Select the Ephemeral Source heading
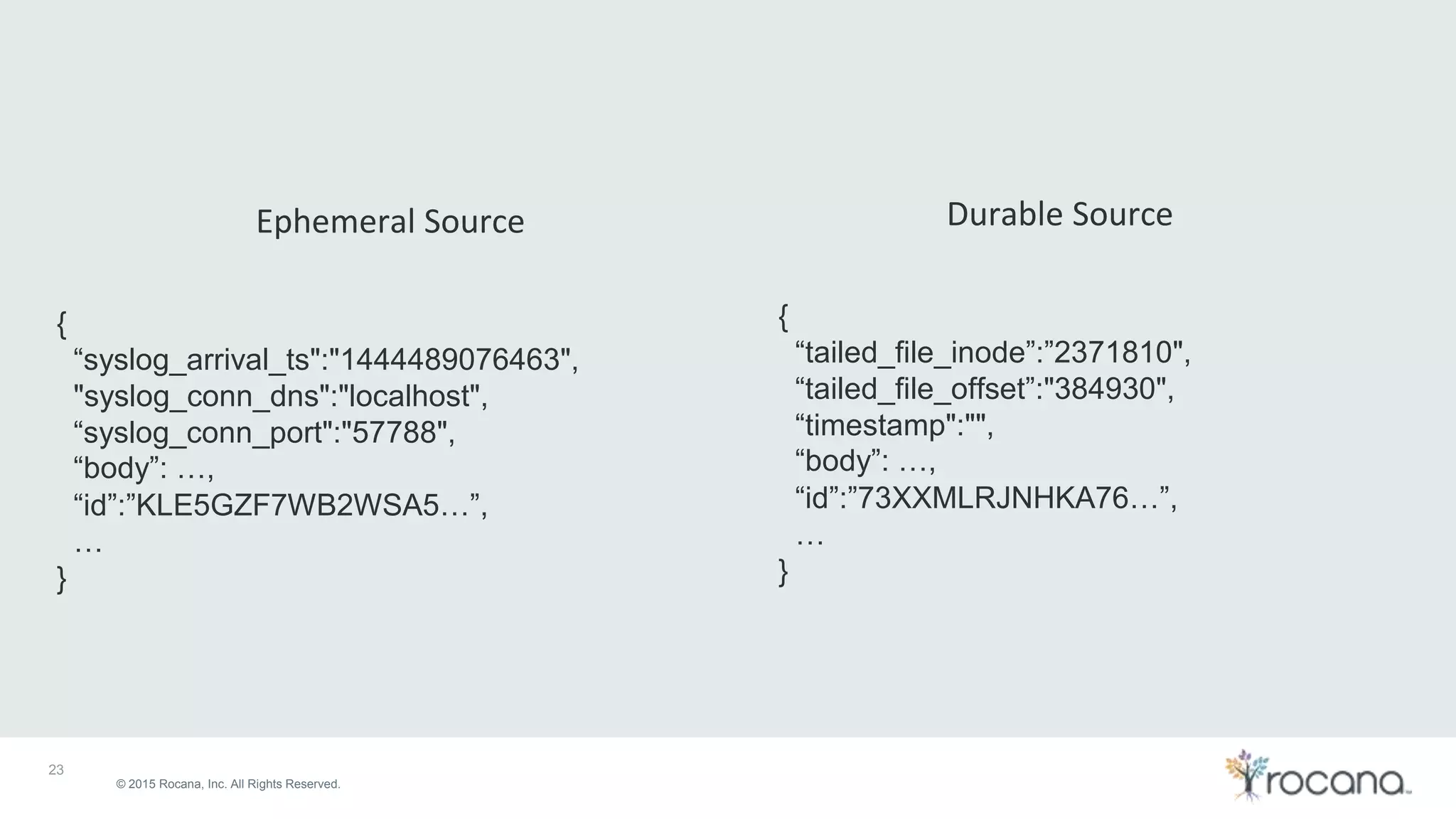1456x819 pixels. pyautogui.click(x=390, y=221)
